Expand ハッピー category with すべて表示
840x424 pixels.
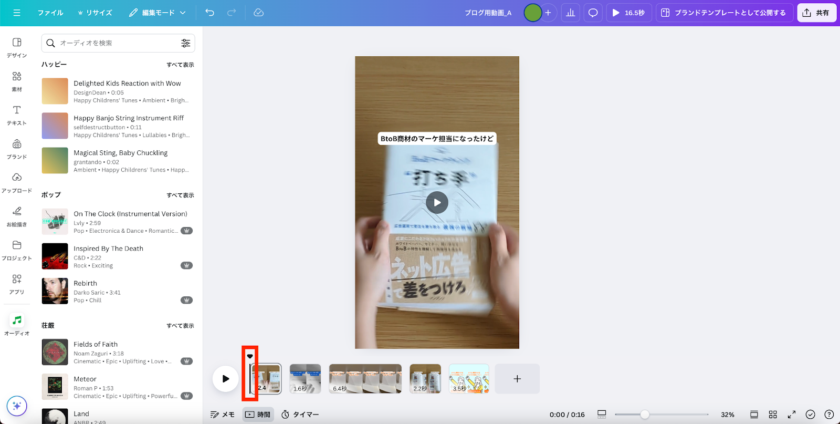click(x=180, y=64)
